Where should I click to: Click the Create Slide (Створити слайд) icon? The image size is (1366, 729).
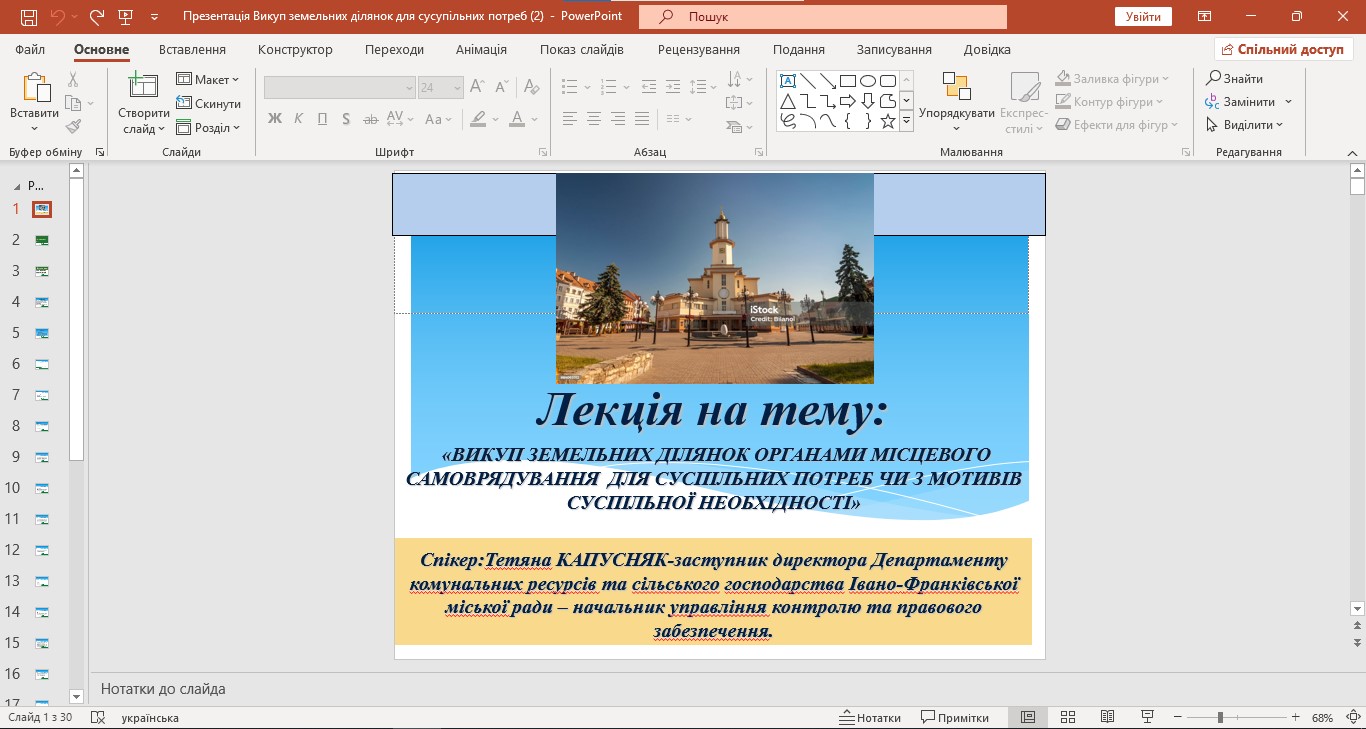tap(143, 88)
